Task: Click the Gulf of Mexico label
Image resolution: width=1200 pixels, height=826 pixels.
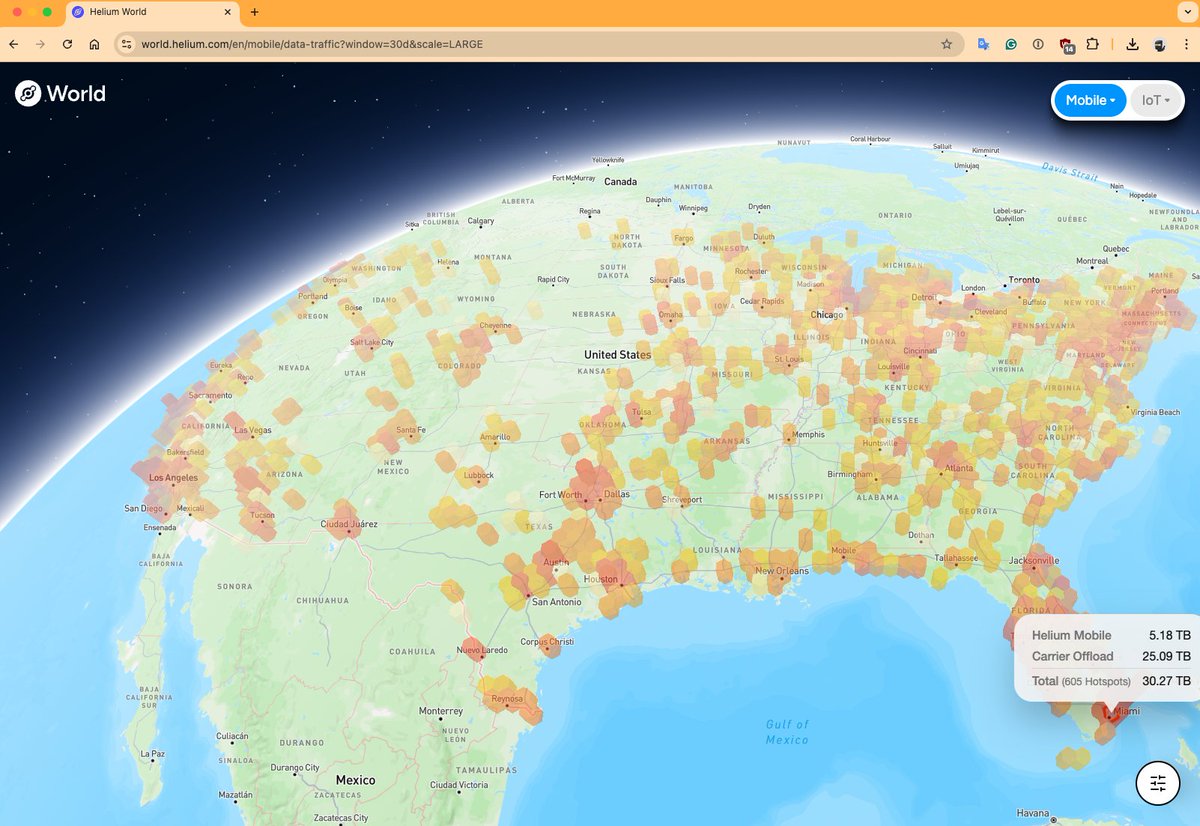Action: tap(787, 731)
